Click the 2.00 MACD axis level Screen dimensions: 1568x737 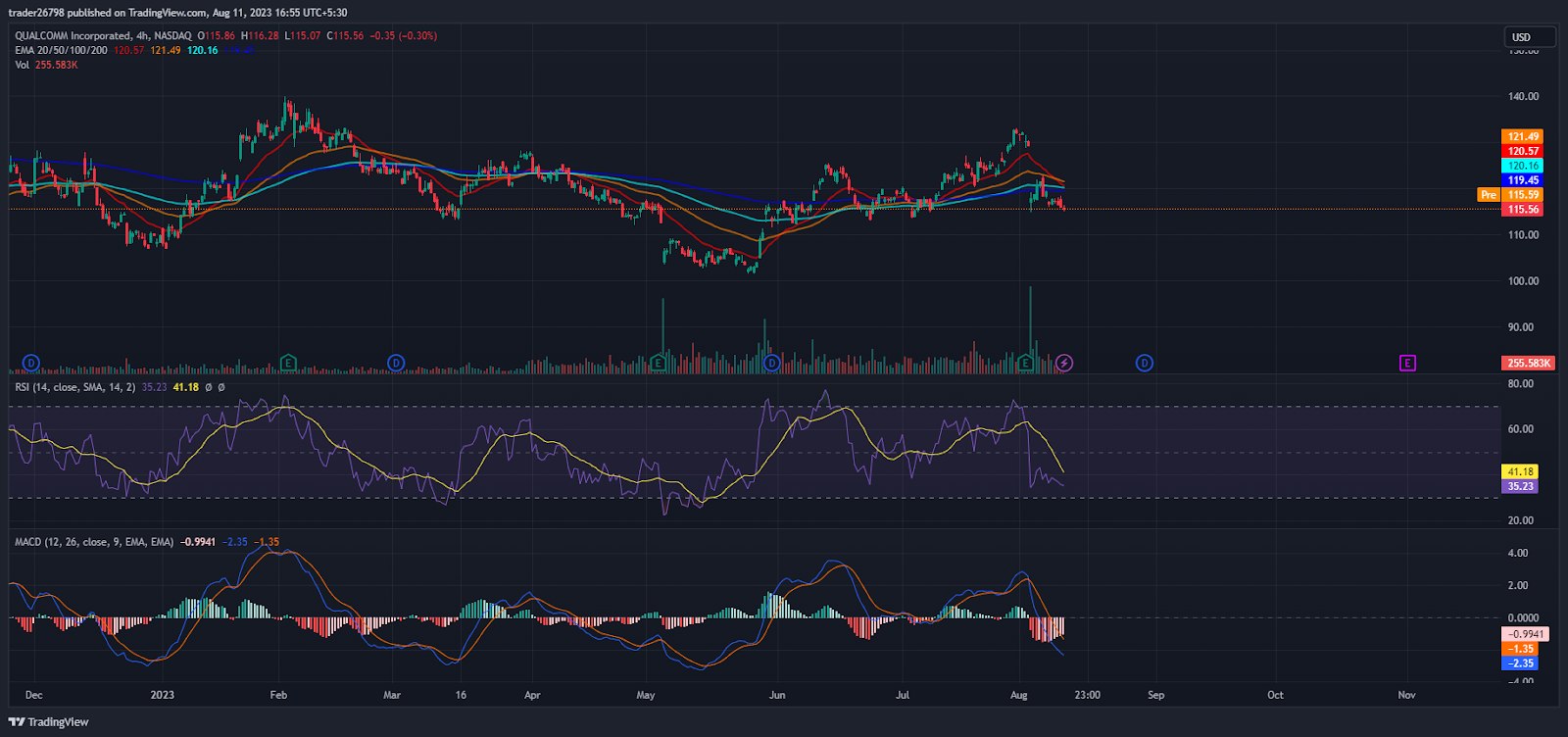pos(1517,585)
